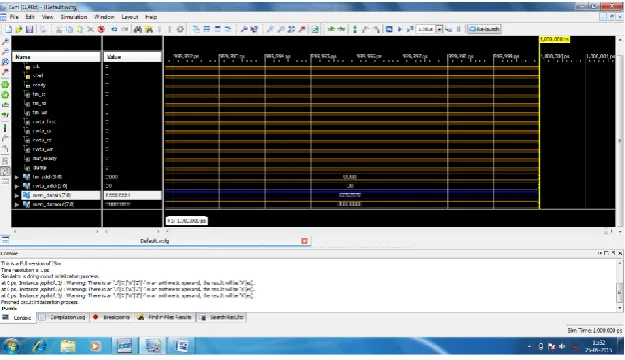
Task: Switch to the Compilation Log tab
Action: (x=63, y=317)
